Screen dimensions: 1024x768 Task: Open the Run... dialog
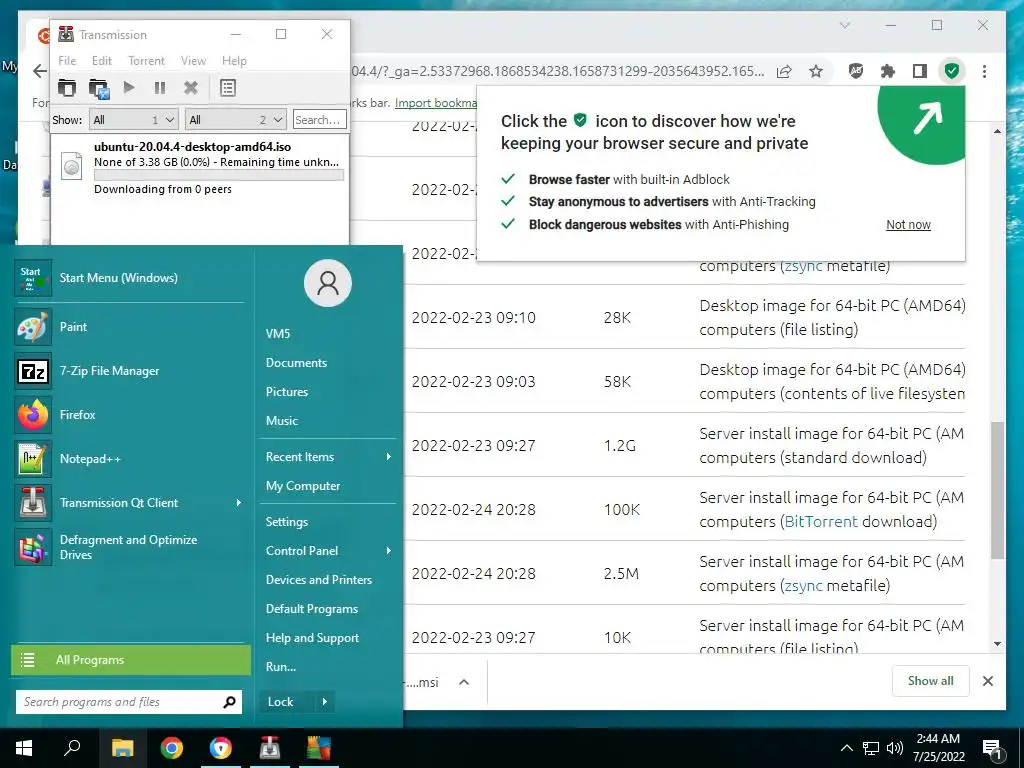(x=281, y=667)
